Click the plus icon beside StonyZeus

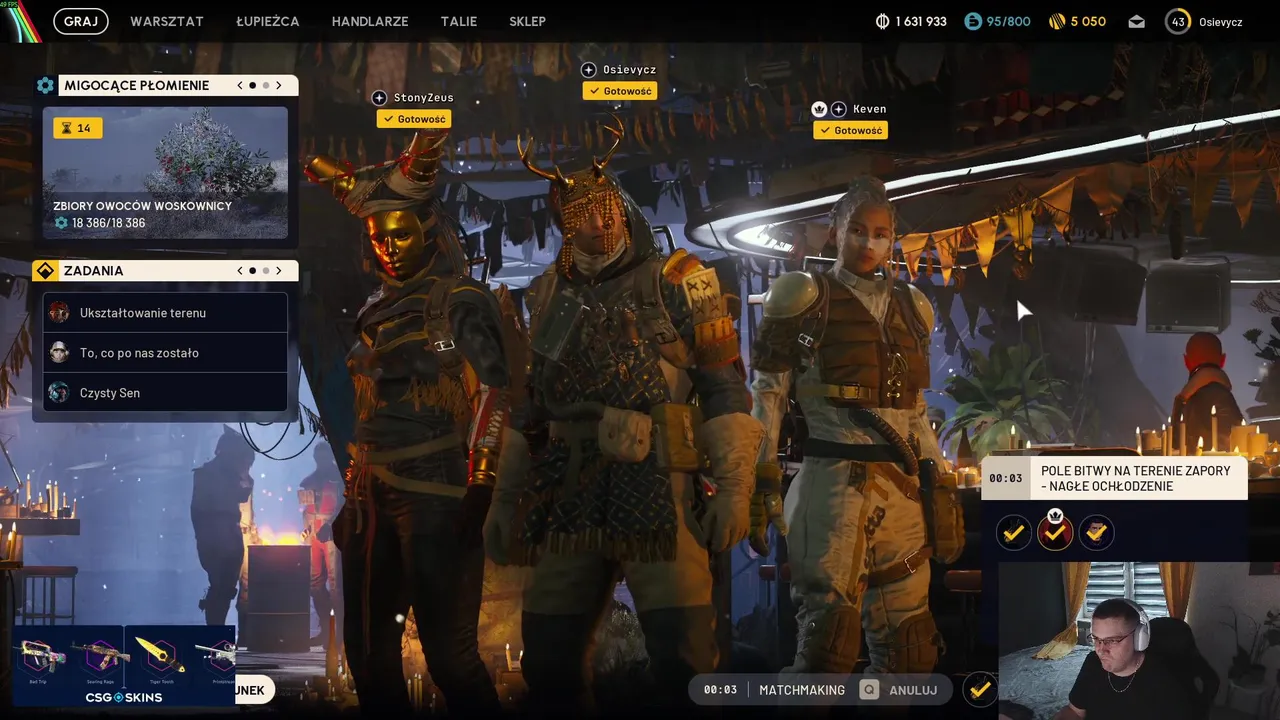pos(379,98)
